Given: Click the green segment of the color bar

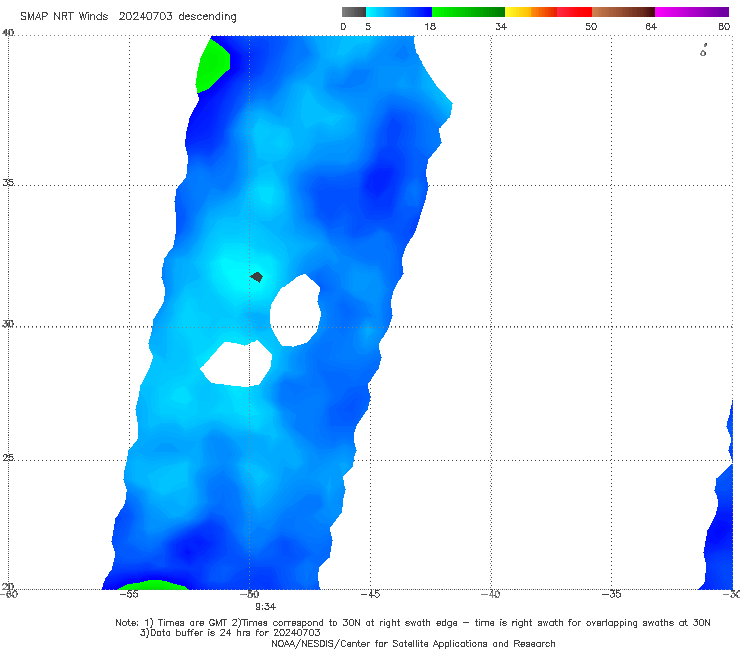Looking at the screenshot, I should pos(468,12).
